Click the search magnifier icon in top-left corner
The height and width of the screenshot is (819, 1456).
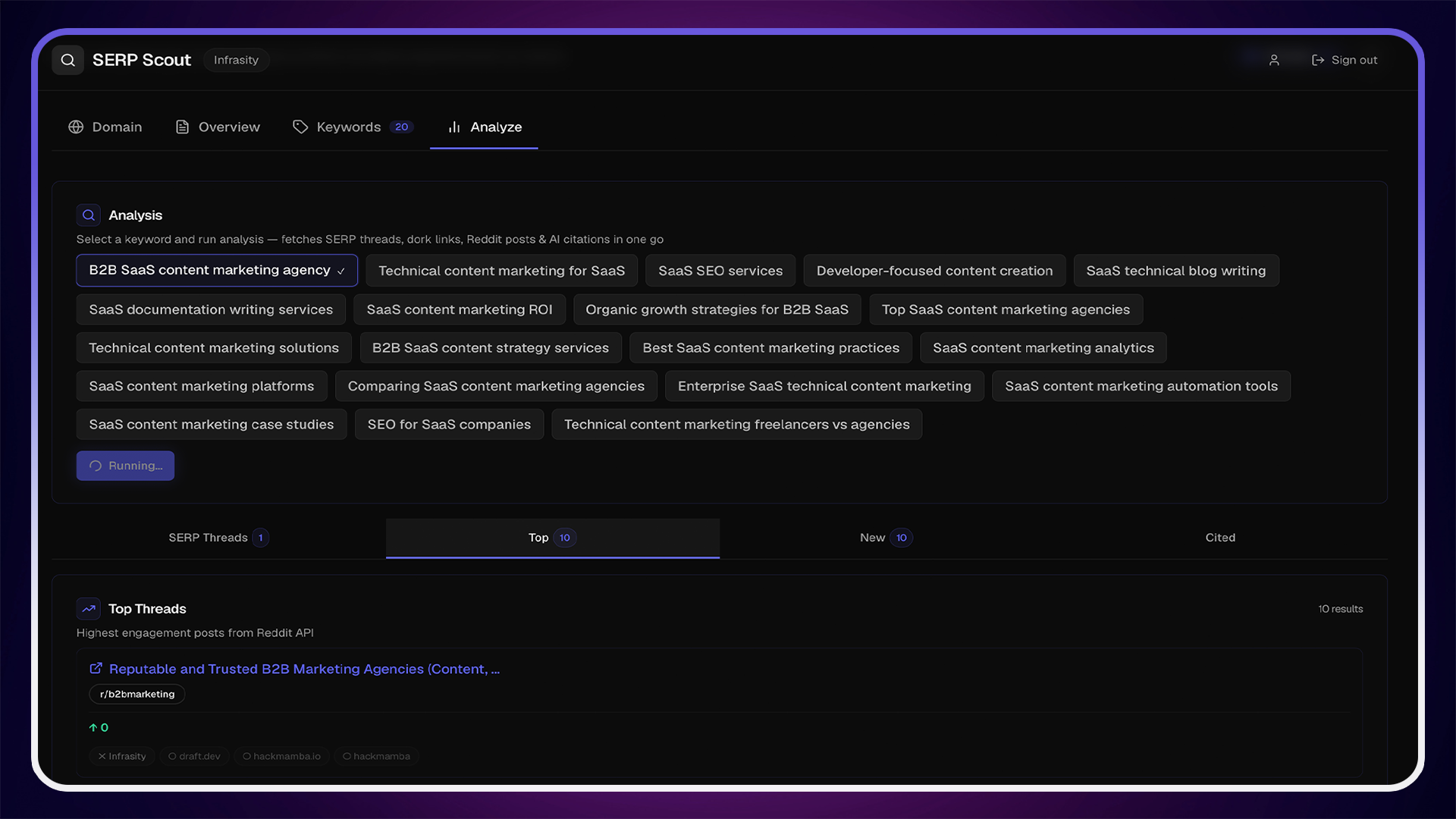click(x=67, y=60)
